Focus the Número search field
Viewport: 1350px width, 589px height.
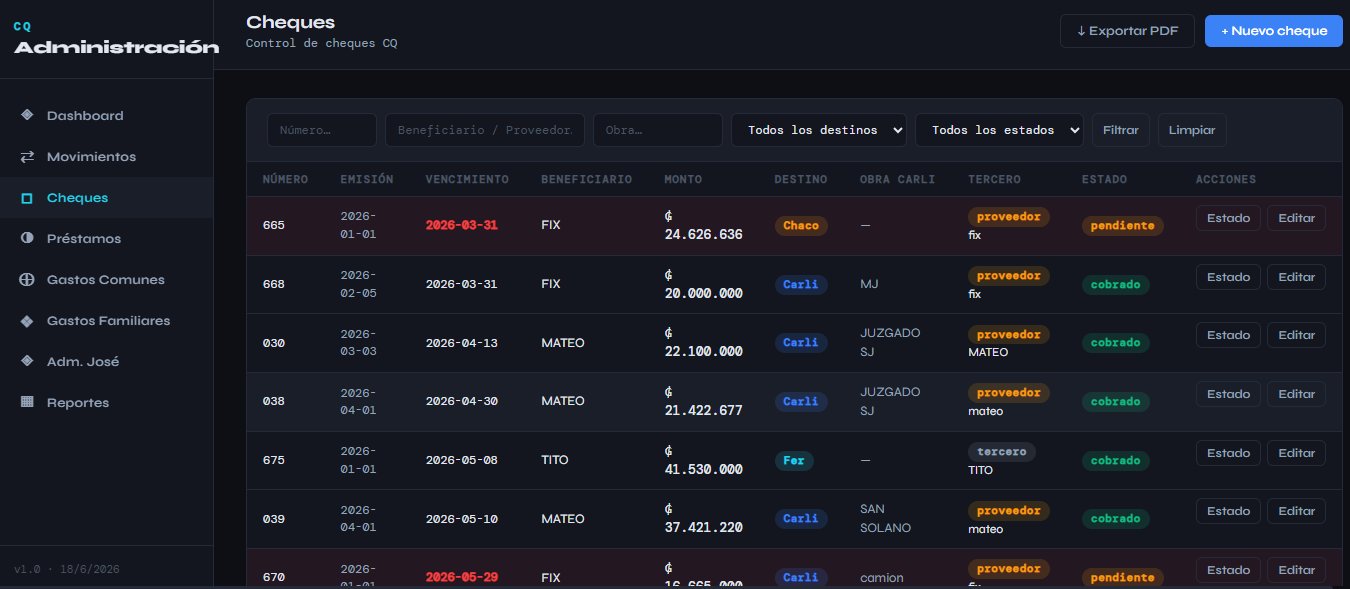(x=322, y=130)
